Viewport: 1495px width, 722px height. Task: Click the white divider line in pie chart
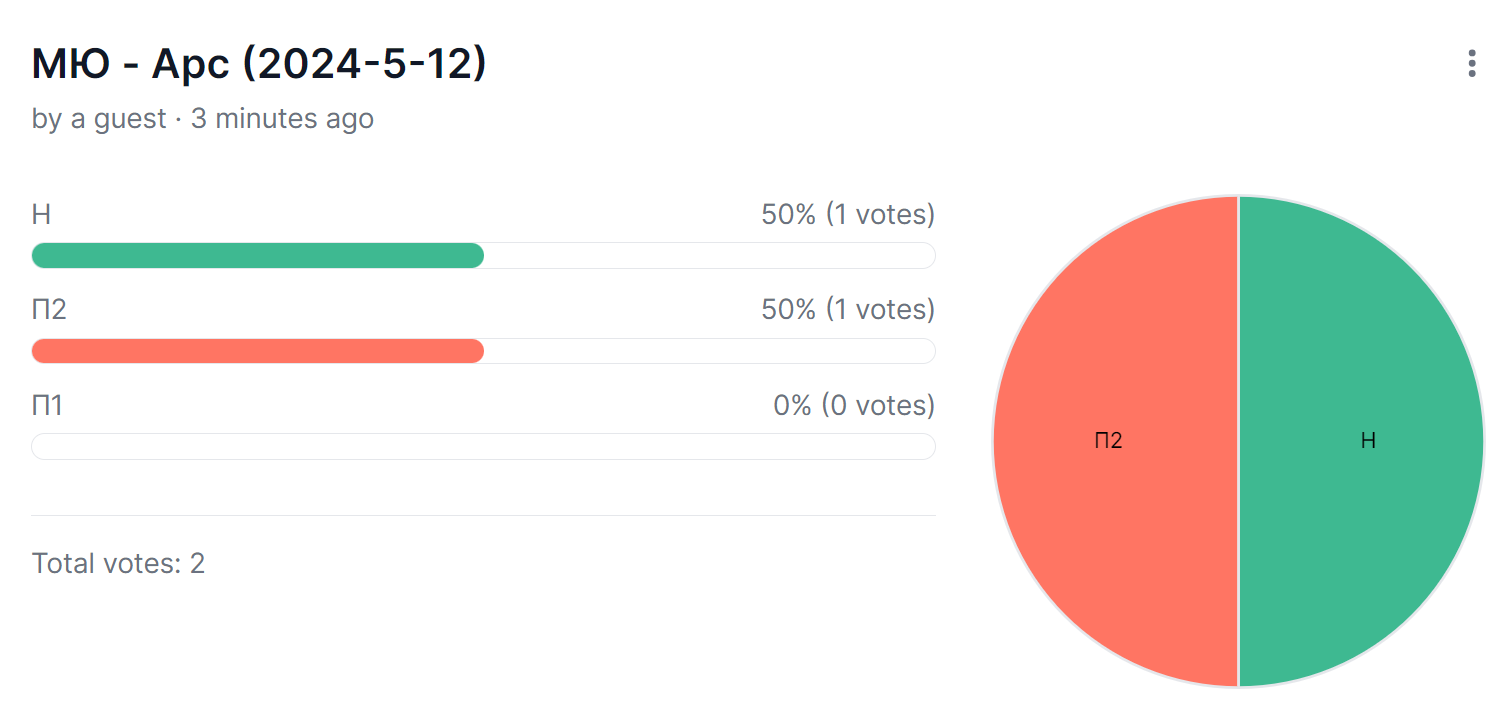point(1239,441)
